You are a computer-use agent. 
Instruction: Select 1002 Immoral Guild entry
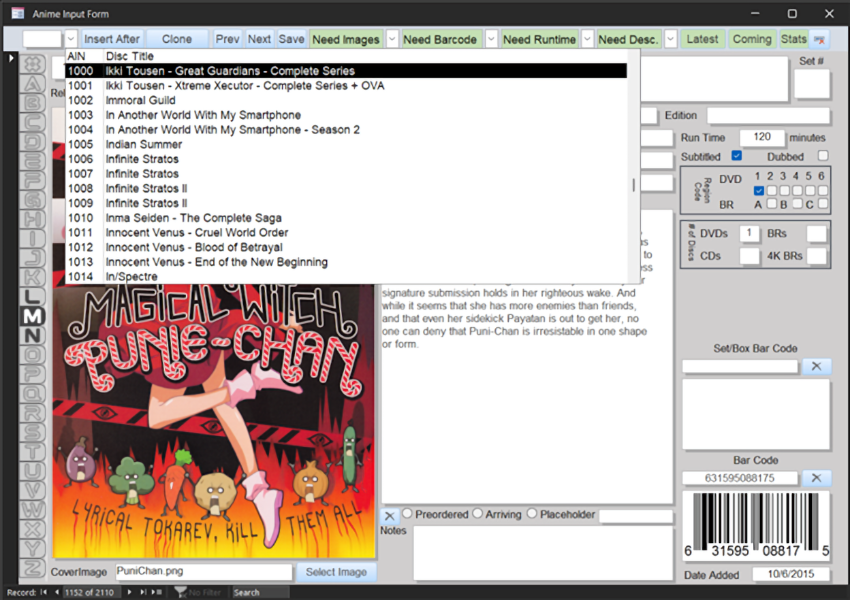tap(346, 100)
